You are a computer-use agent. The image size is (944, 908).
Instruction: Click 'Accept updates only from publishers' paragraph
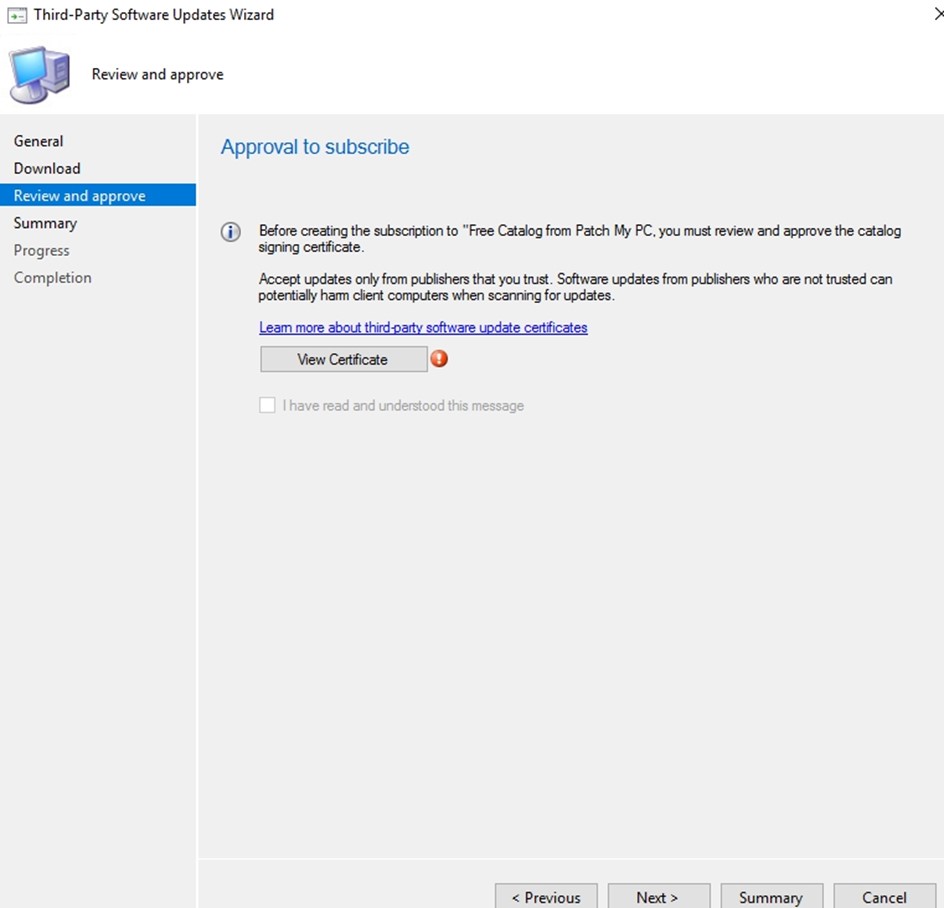click(x=576, y=287)
